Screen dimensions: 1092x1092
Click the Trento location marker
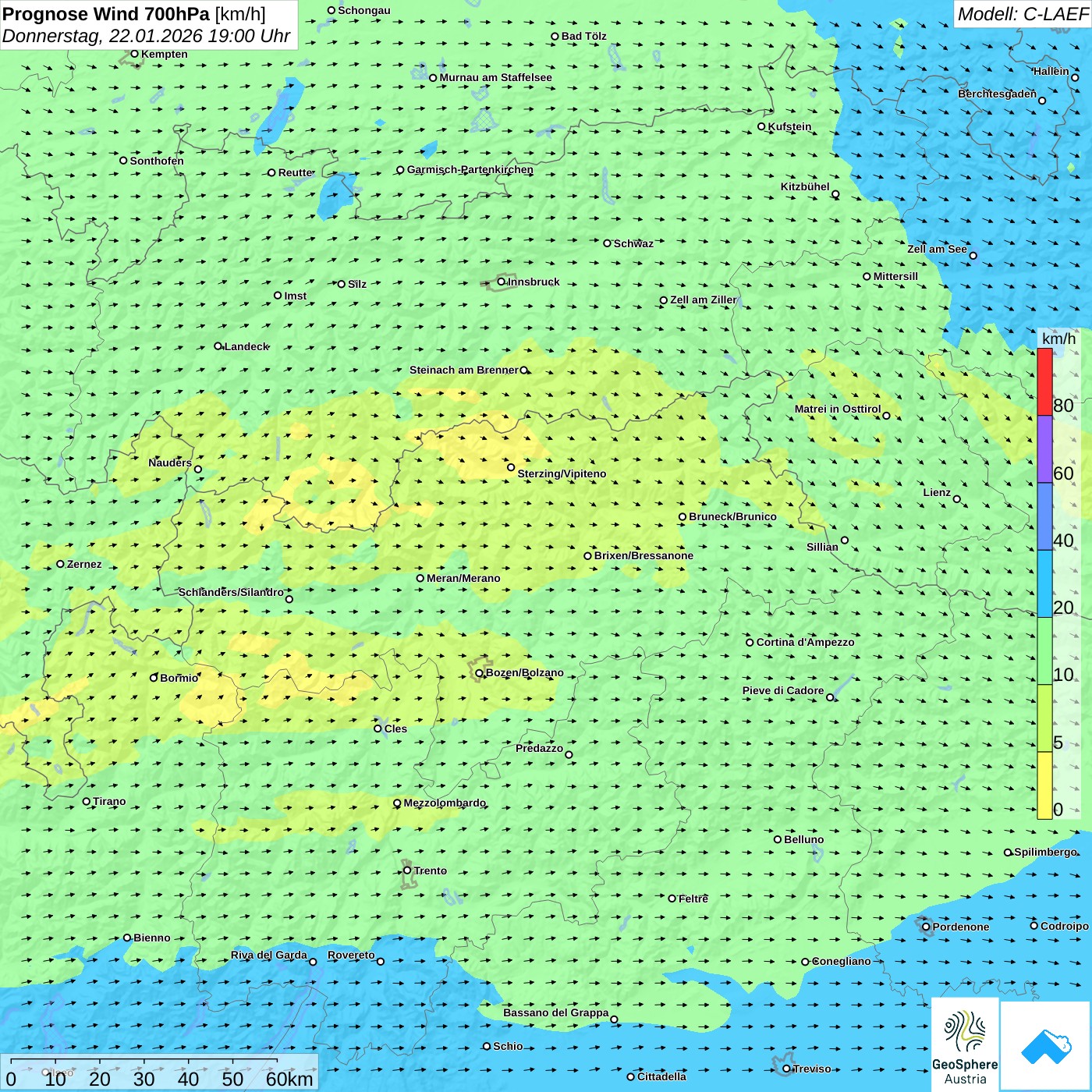[x=407, y=870]
